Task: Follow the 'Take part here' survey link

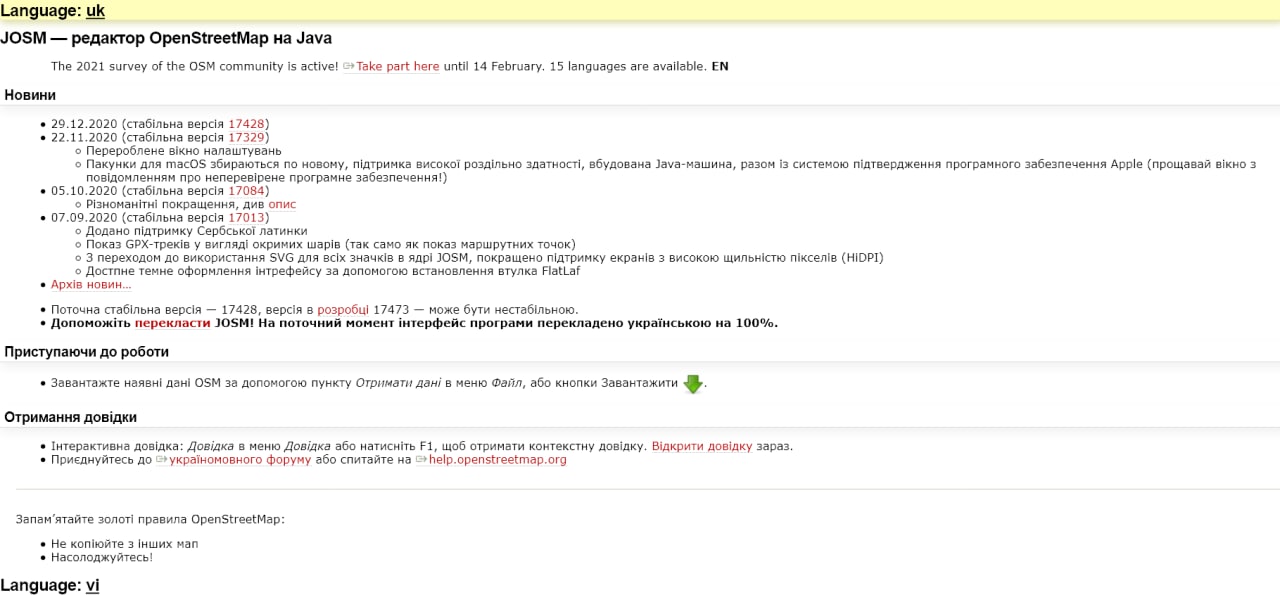Action: (398, 66)
